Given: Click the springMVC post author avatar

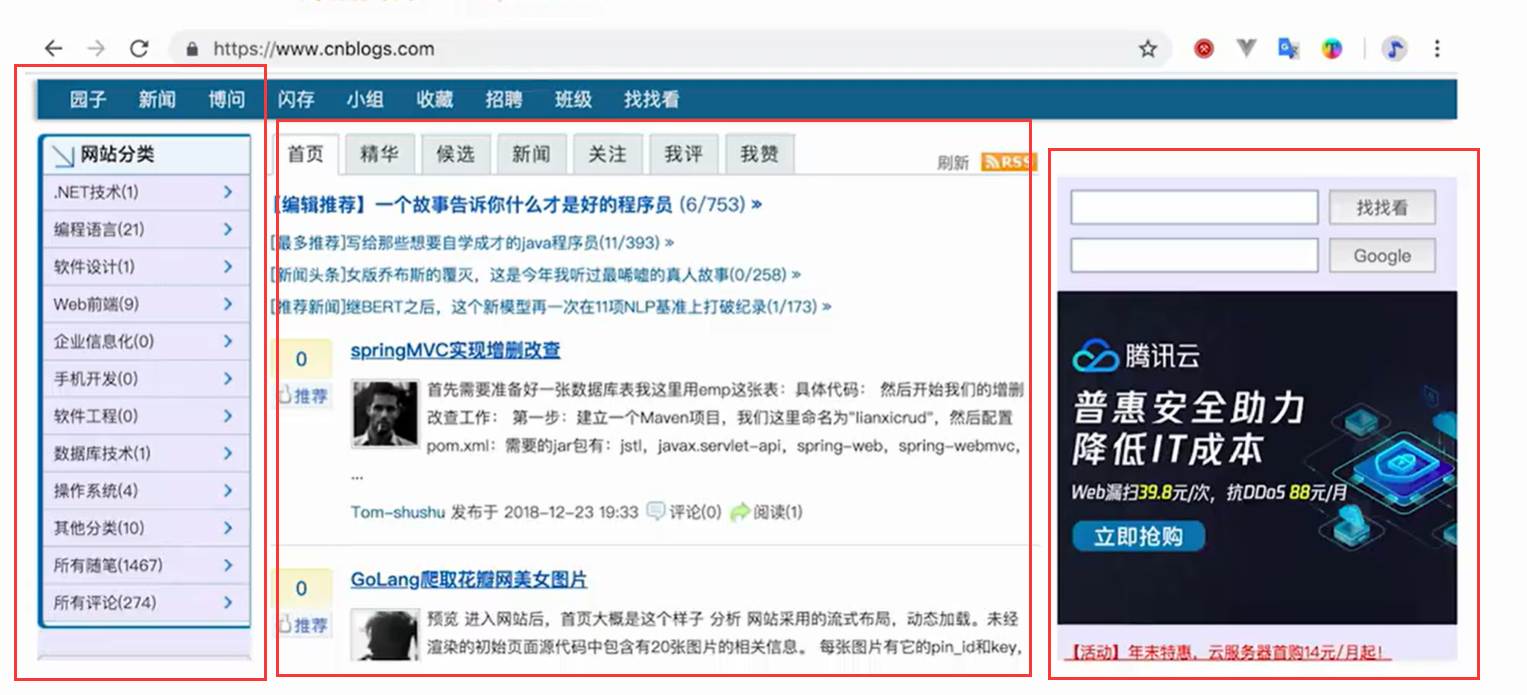Looking at the screenshot, I should point(385,413).
